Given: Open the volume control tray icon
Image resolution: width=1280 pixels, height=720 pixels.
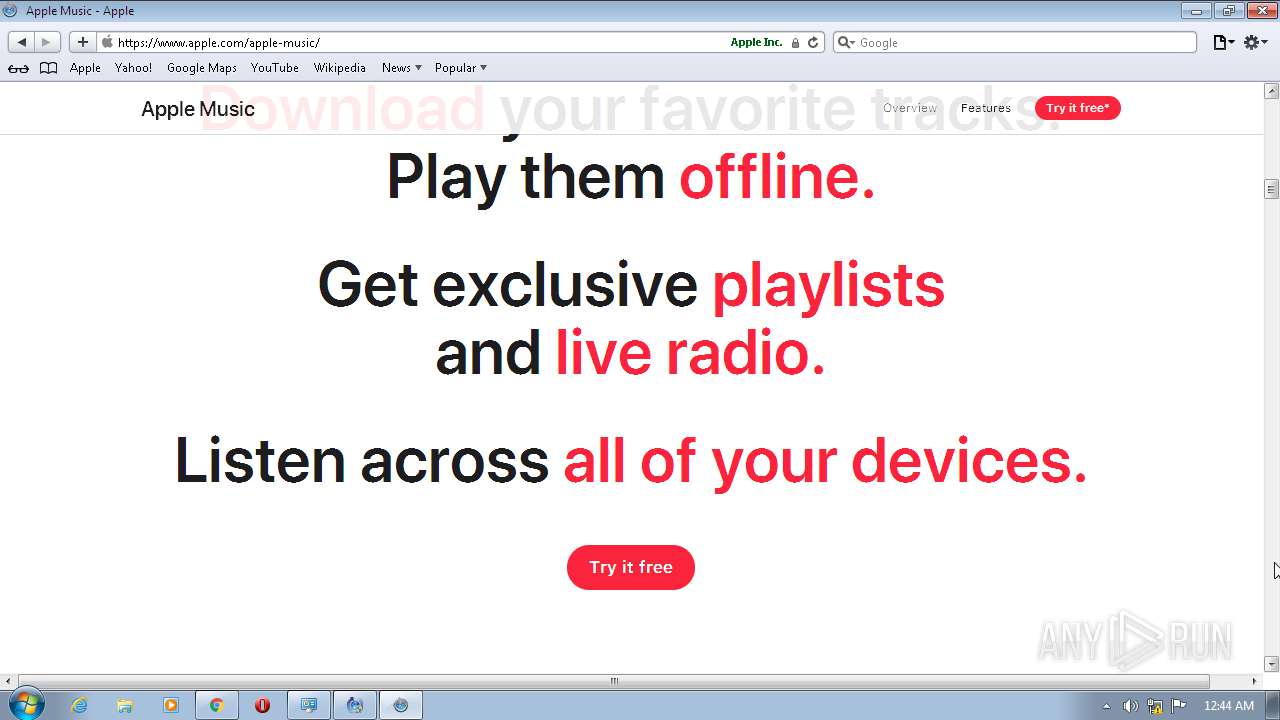Looking at the screenshot, I should pyautogui.click(x=1130, y=706).
